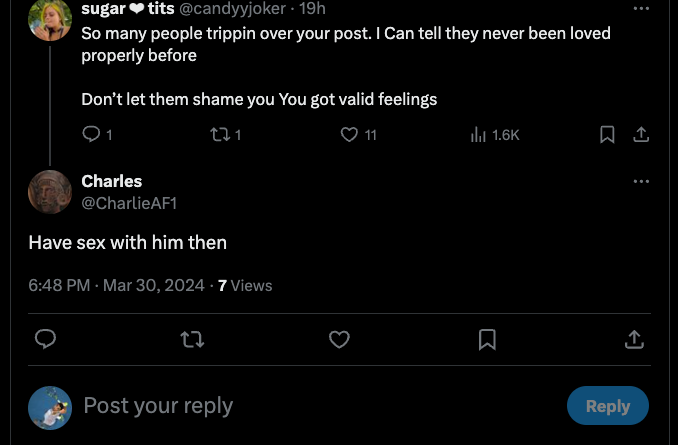Click the blue Reply button

(608, 406)
